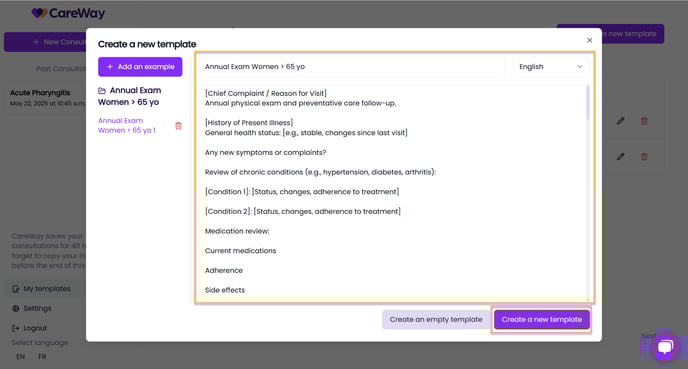The height and width of the screenshot is (369, 688).
Task: Click the lower red trash icon in background list
Action: point(644,157)
